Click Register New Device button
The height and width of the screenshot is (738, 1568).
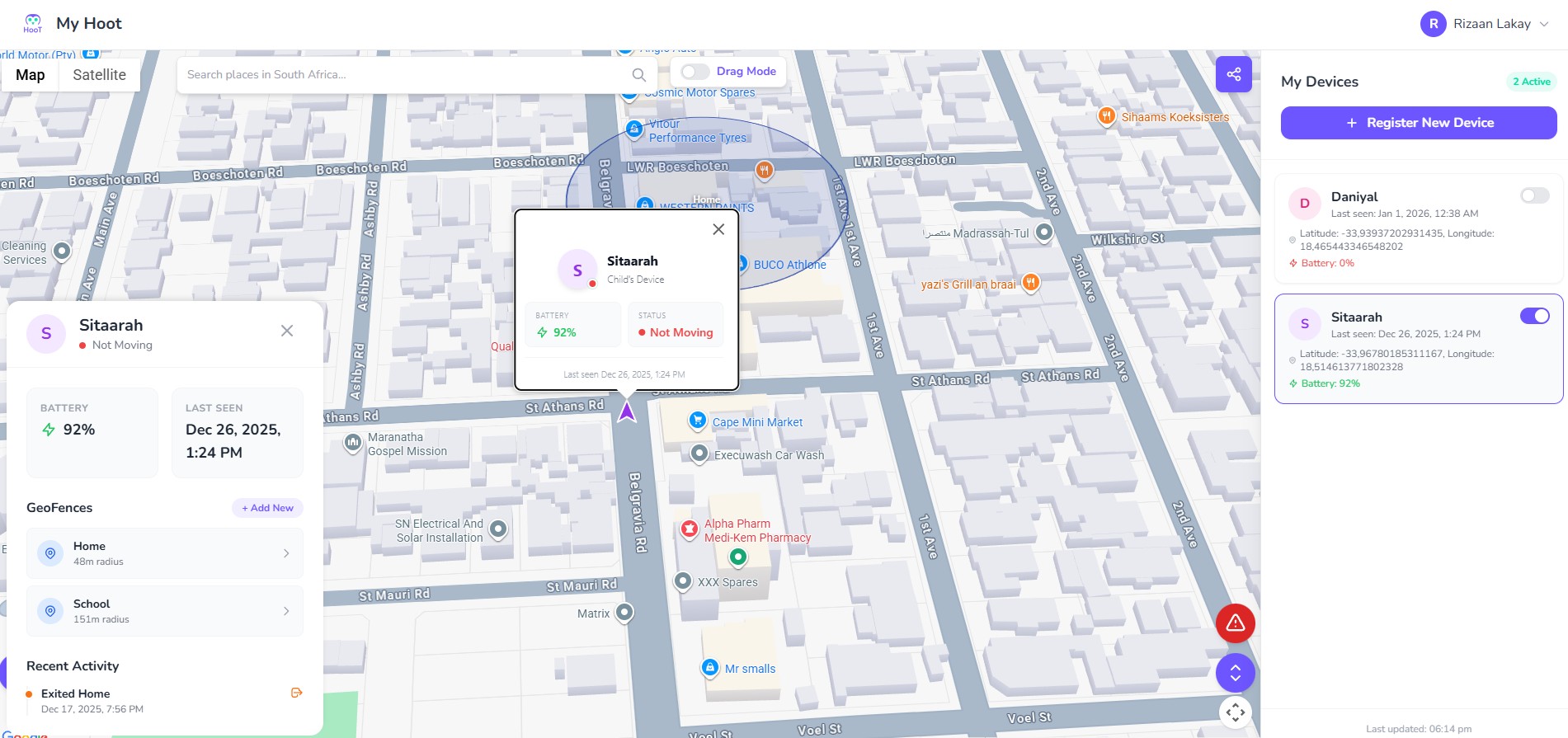tap(1418, 123)
